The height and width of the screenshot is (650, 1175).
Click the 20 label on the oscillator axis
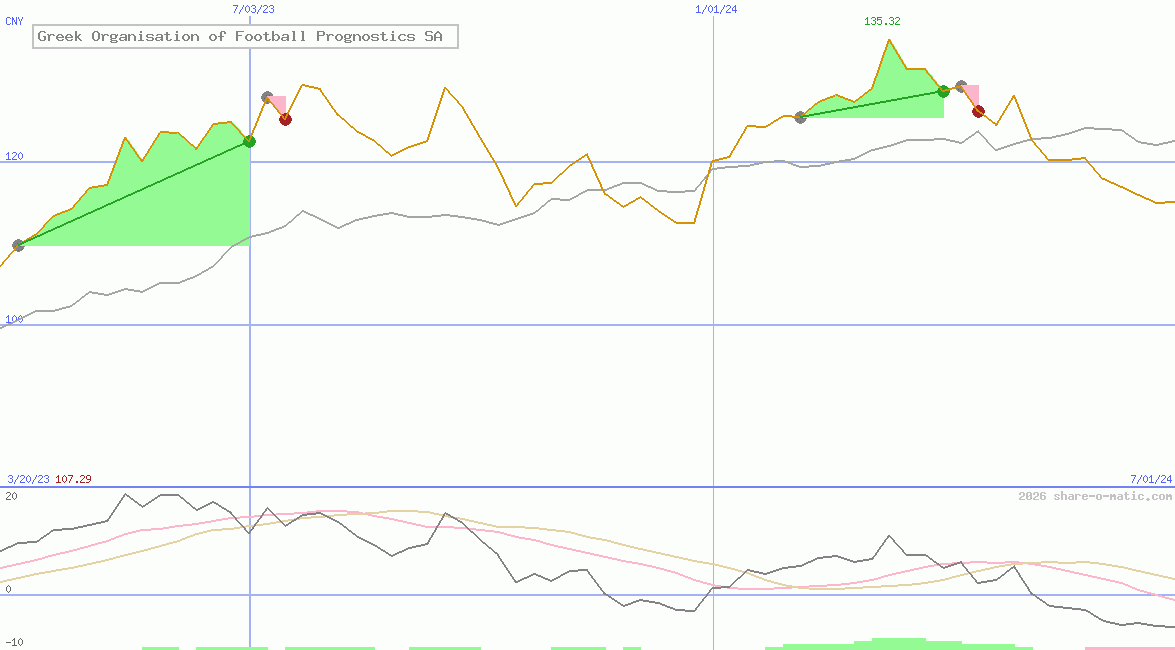[11, 496]
